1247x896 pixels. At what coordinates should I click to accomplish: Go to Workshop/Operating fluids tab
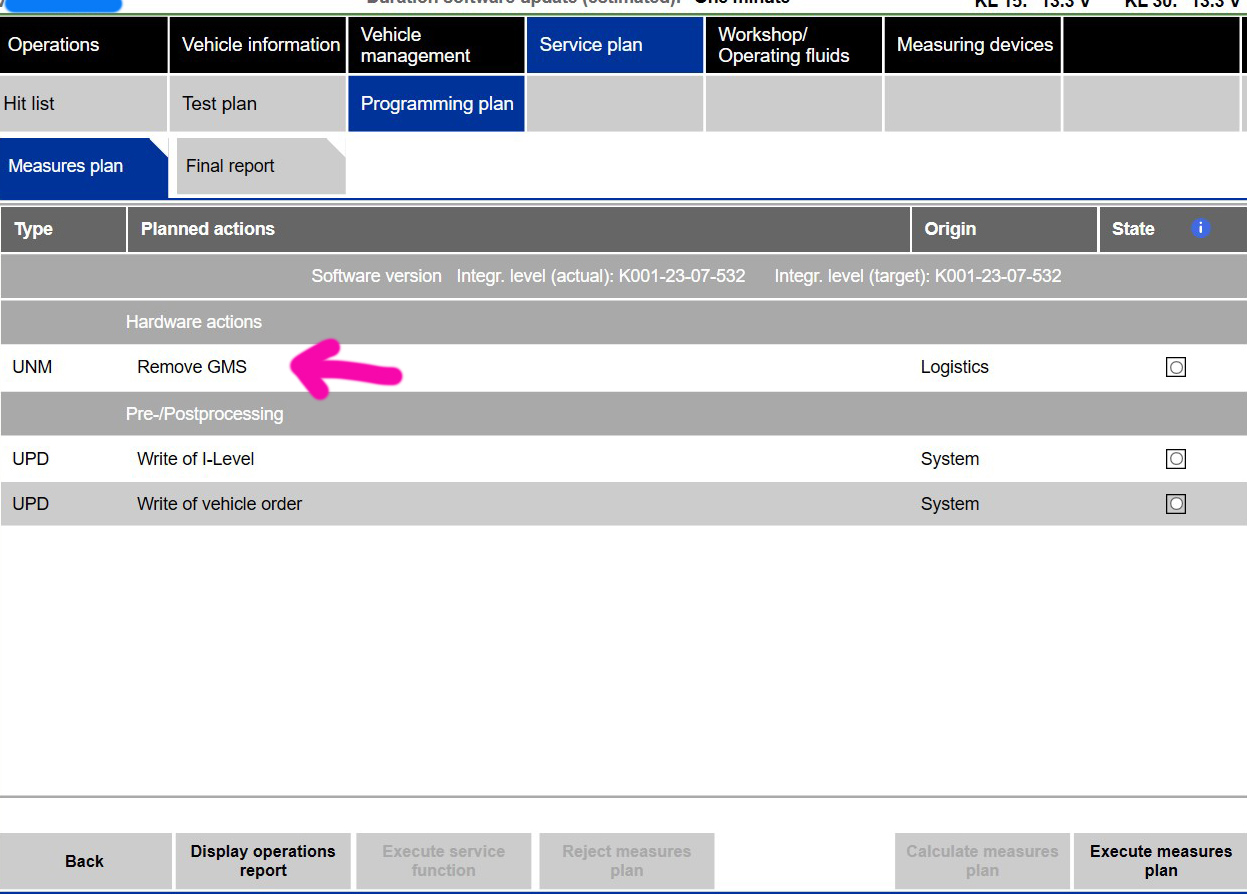point(793,45)
